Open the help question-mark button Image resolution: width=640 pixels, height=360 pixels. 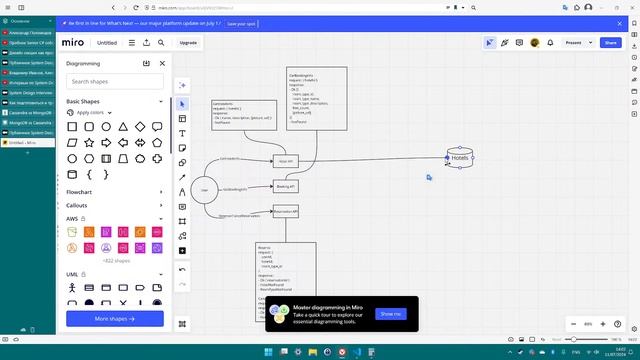point(618,324)
